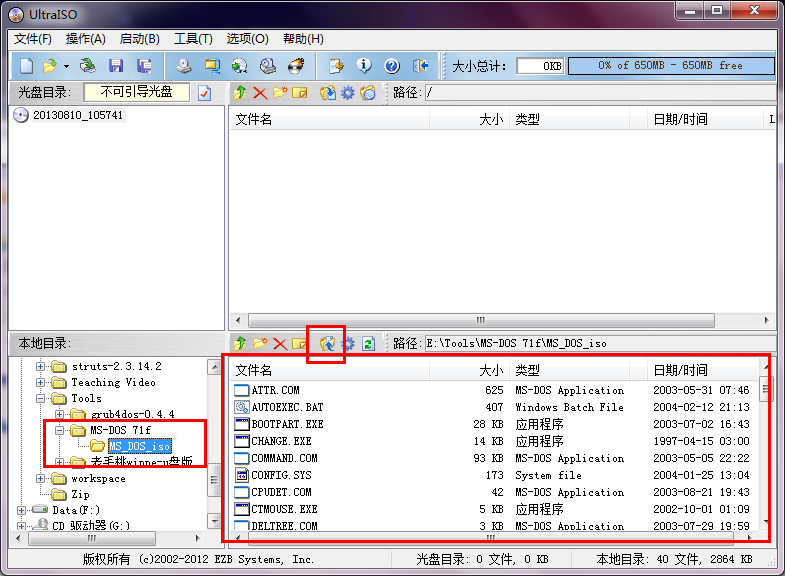Click the Open CD/DVD green arrow icon

point(88,66)
